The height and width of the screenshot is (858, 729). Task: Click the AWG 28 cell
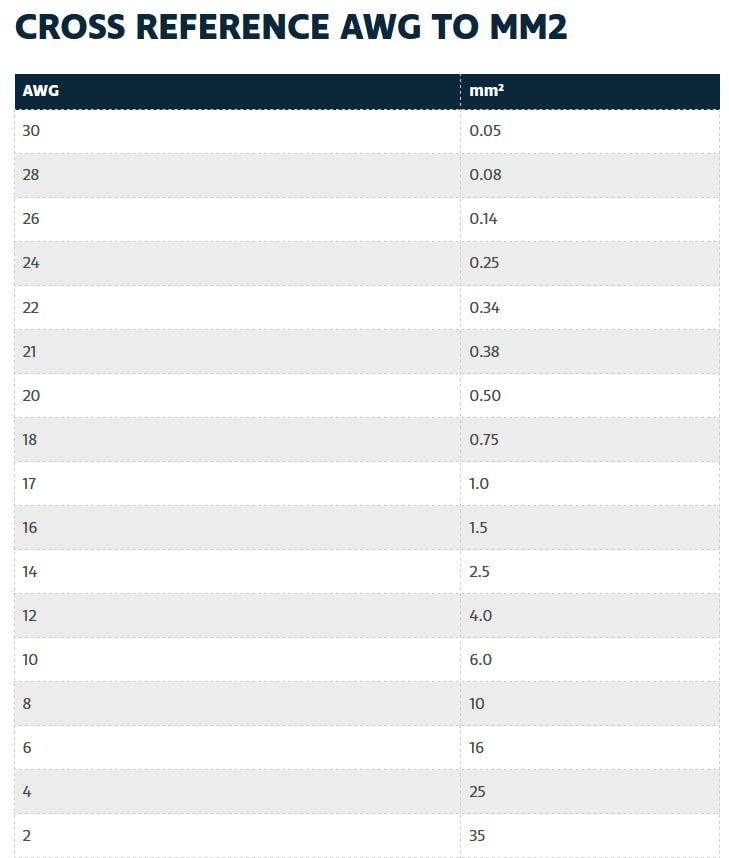coord(31,175)
